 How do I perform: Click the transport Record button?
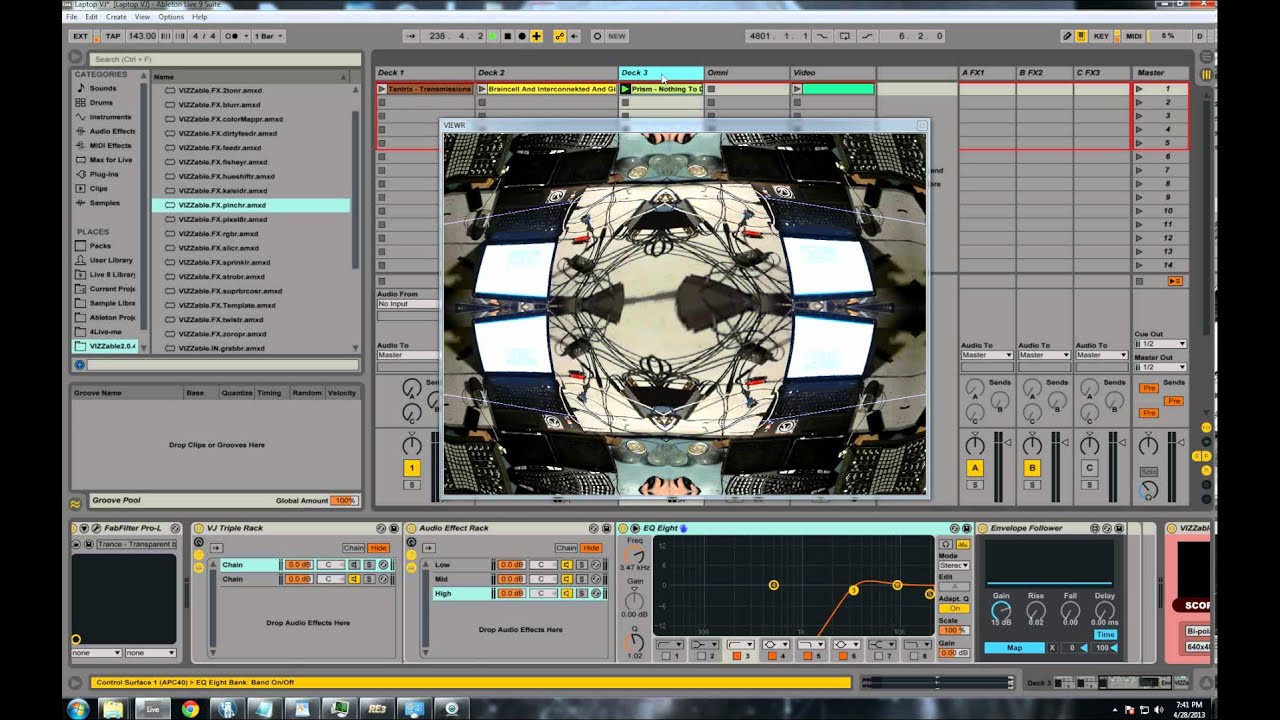521,36
